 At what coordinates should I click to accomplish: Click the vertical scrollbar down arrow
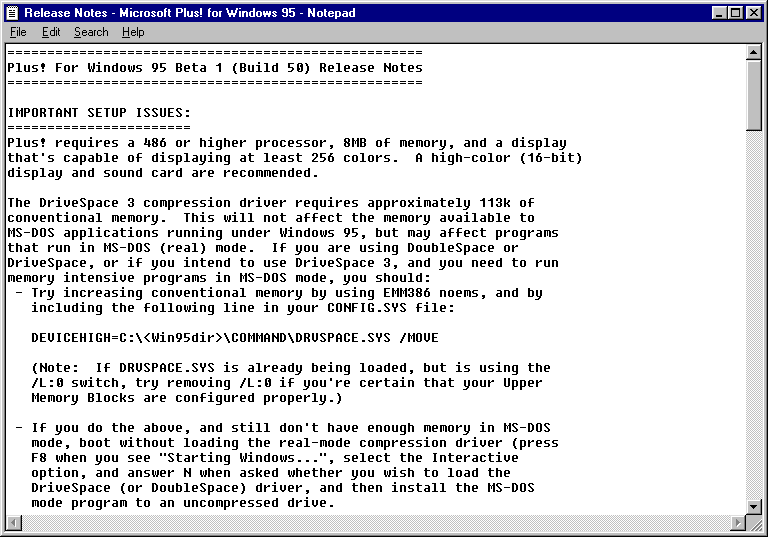(x=753, y=507)
